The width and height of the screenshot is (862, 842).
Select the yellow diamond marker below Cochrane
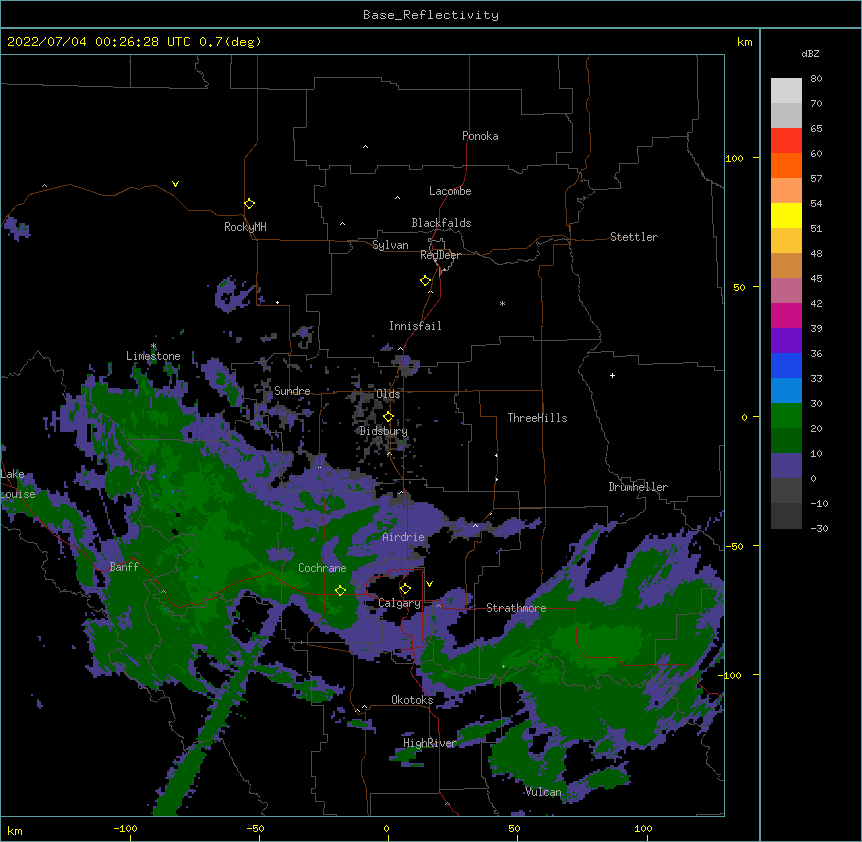pyautogui.click(x=340, y=591)
